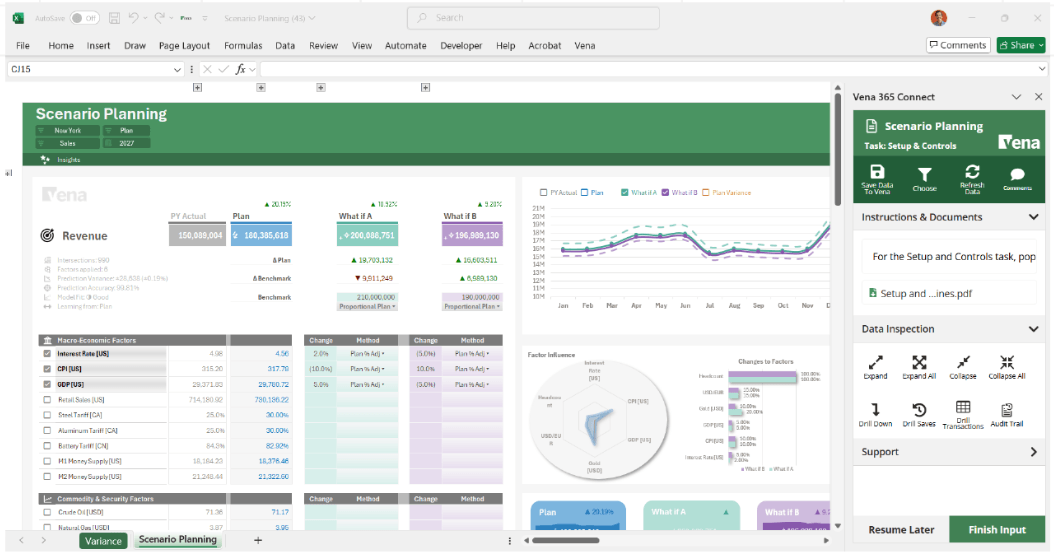Uncheck Interest Rate [US] checkbox
Viewport: 1054px width, 555px height.
pyautogui.click(x=47, y=353)
